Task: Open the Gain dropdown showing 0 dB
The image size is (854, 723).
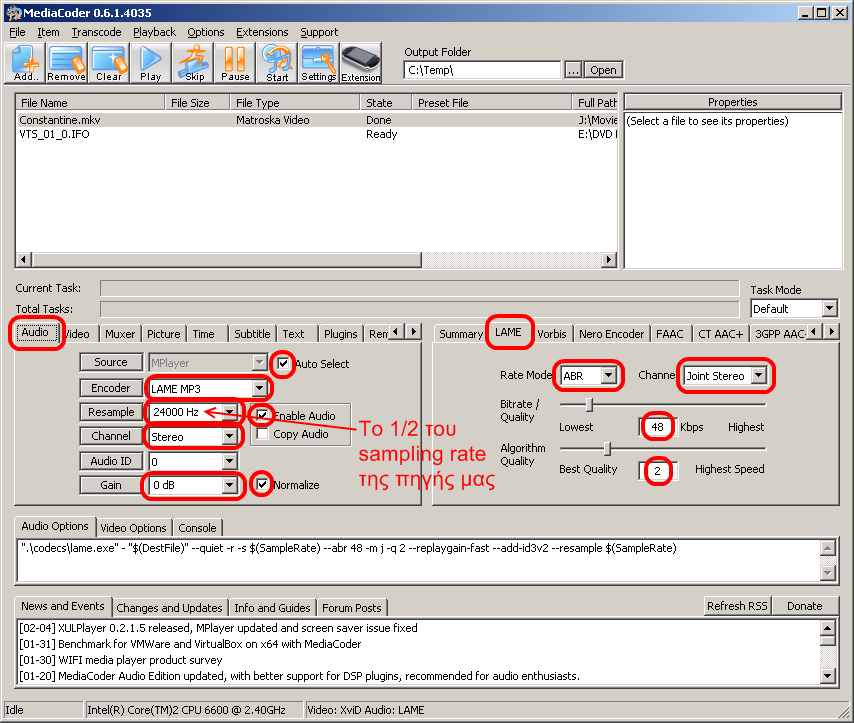Action: tap(230, 485)
